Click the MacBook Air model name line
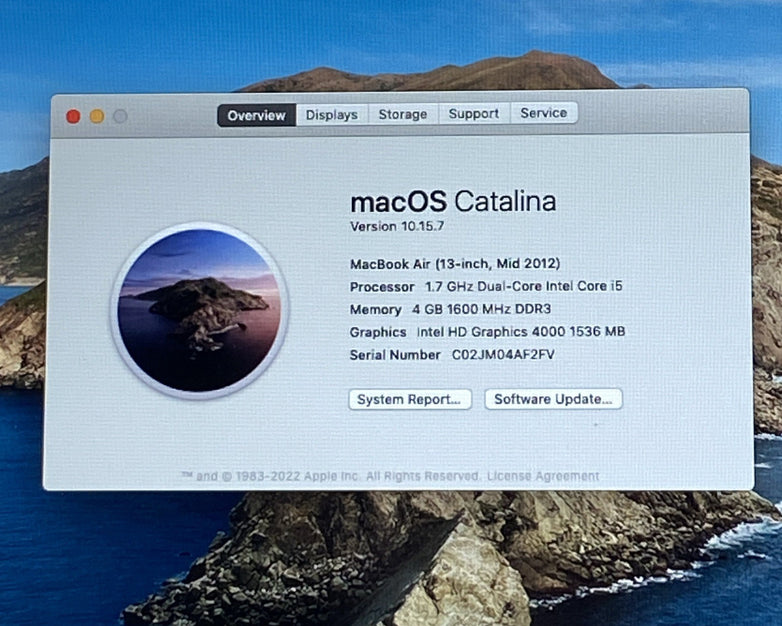This screenshot has height=626, width=782. [x=448, y=264]
